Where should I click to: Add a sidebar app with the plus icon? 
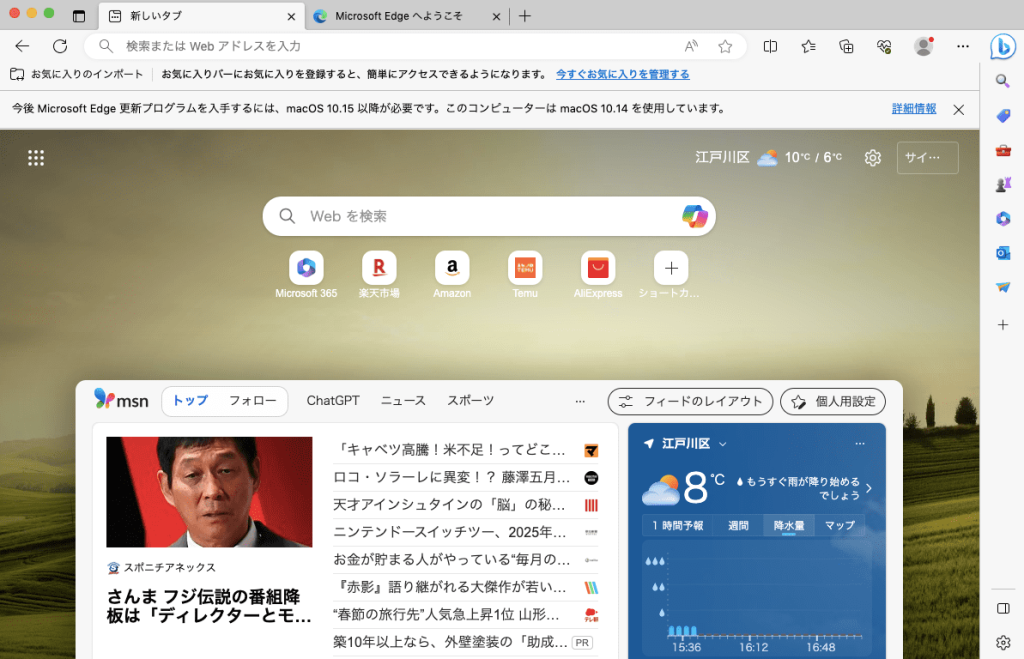(1003, 325)
